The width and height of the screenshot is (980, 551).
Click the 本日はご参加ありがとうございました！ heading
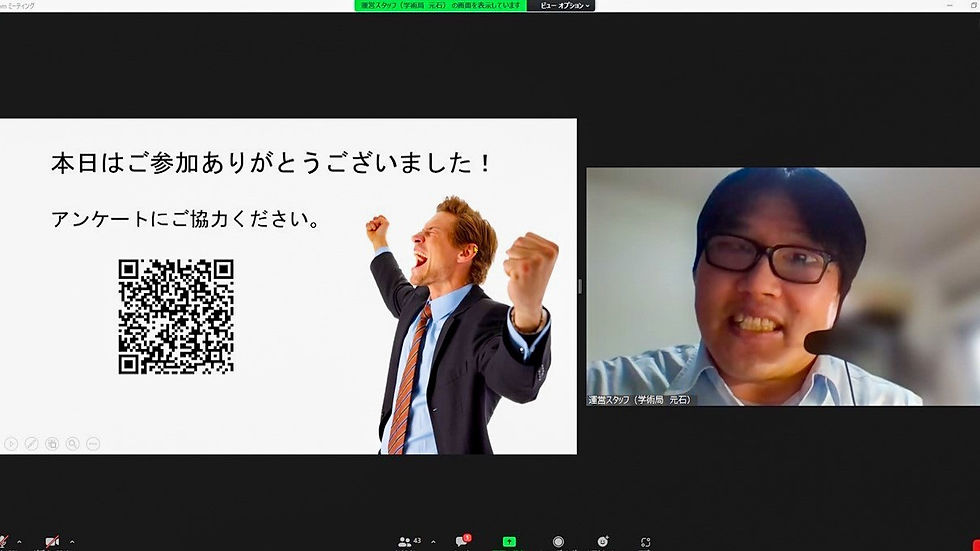[x=271, y=163]
